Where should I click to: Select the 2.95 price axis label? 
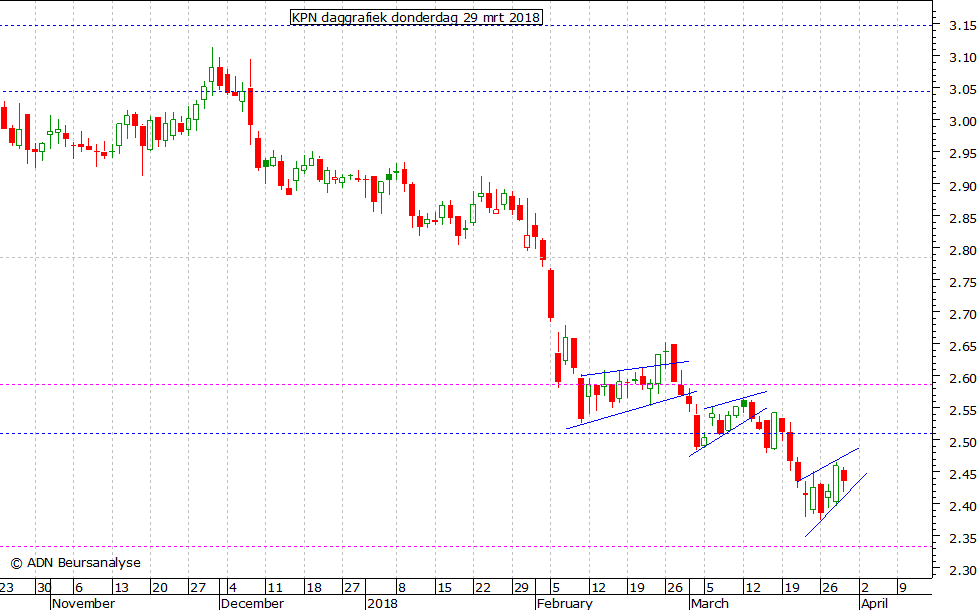pos(962,154)
